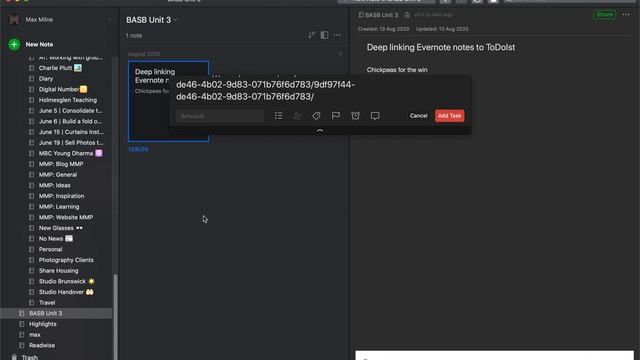Click the note title Deep linking Evernote notes
Screen dimensions: 640x360
pos(441,47)
